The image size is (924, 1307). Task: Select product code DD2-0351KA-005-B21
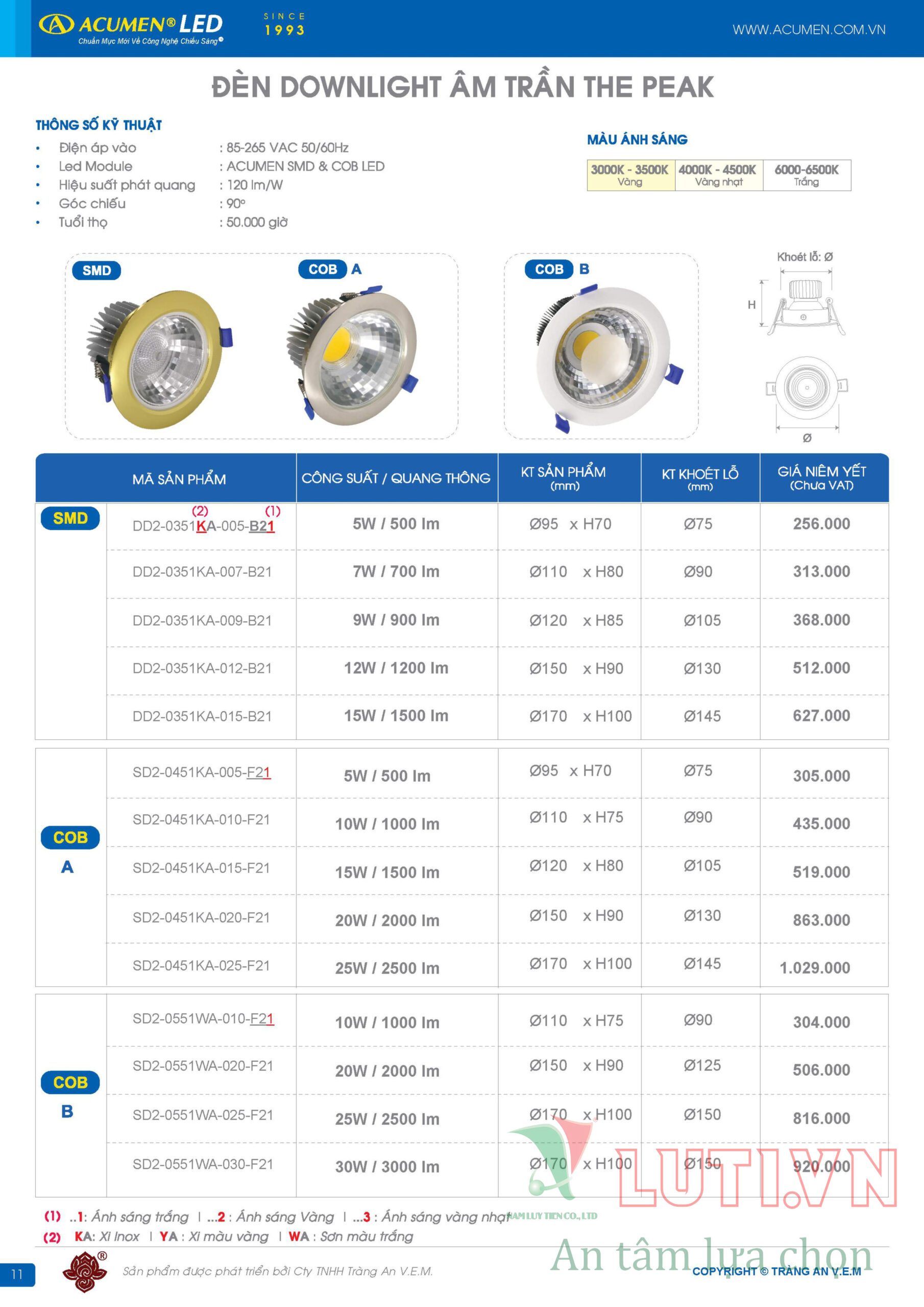coord(203,526)
